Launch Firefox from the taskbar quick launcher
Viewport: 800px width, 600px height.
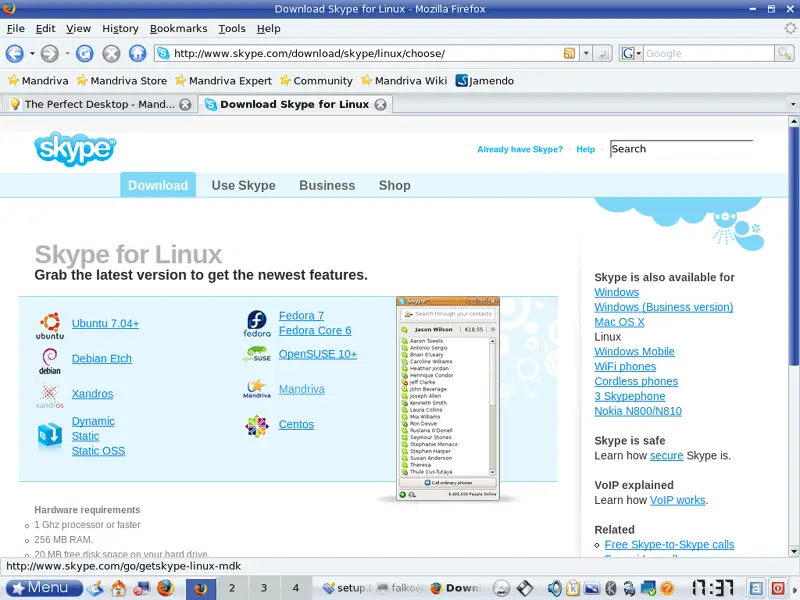pos(165,588)
